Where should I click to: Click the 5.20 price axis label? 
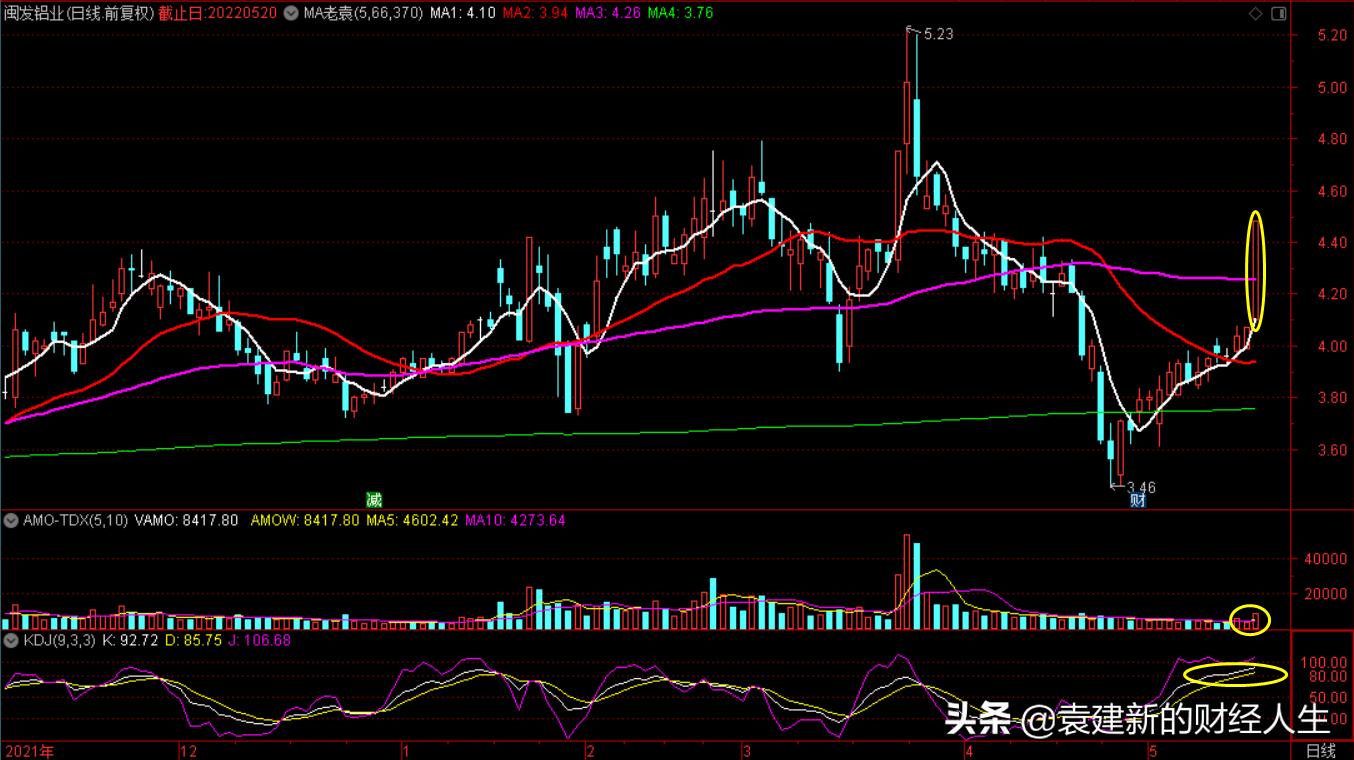[x=1331, y=36]
